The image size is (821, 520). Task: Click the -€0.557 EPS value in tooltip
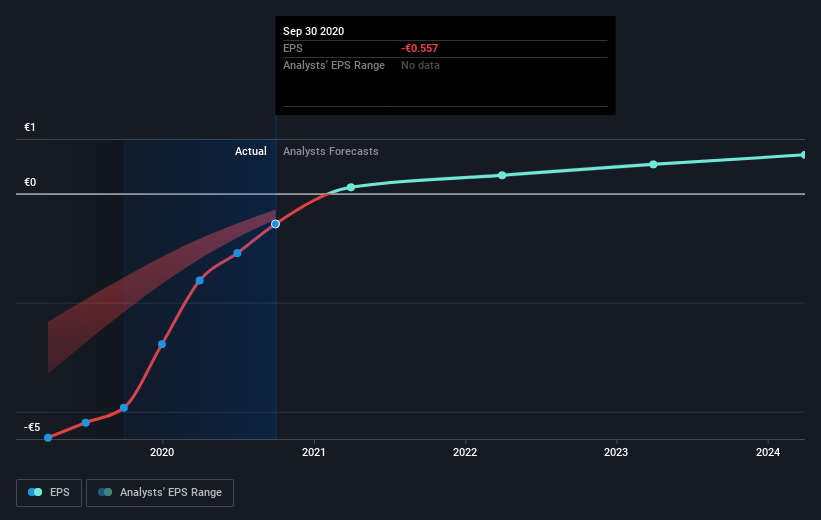[419, 48]
